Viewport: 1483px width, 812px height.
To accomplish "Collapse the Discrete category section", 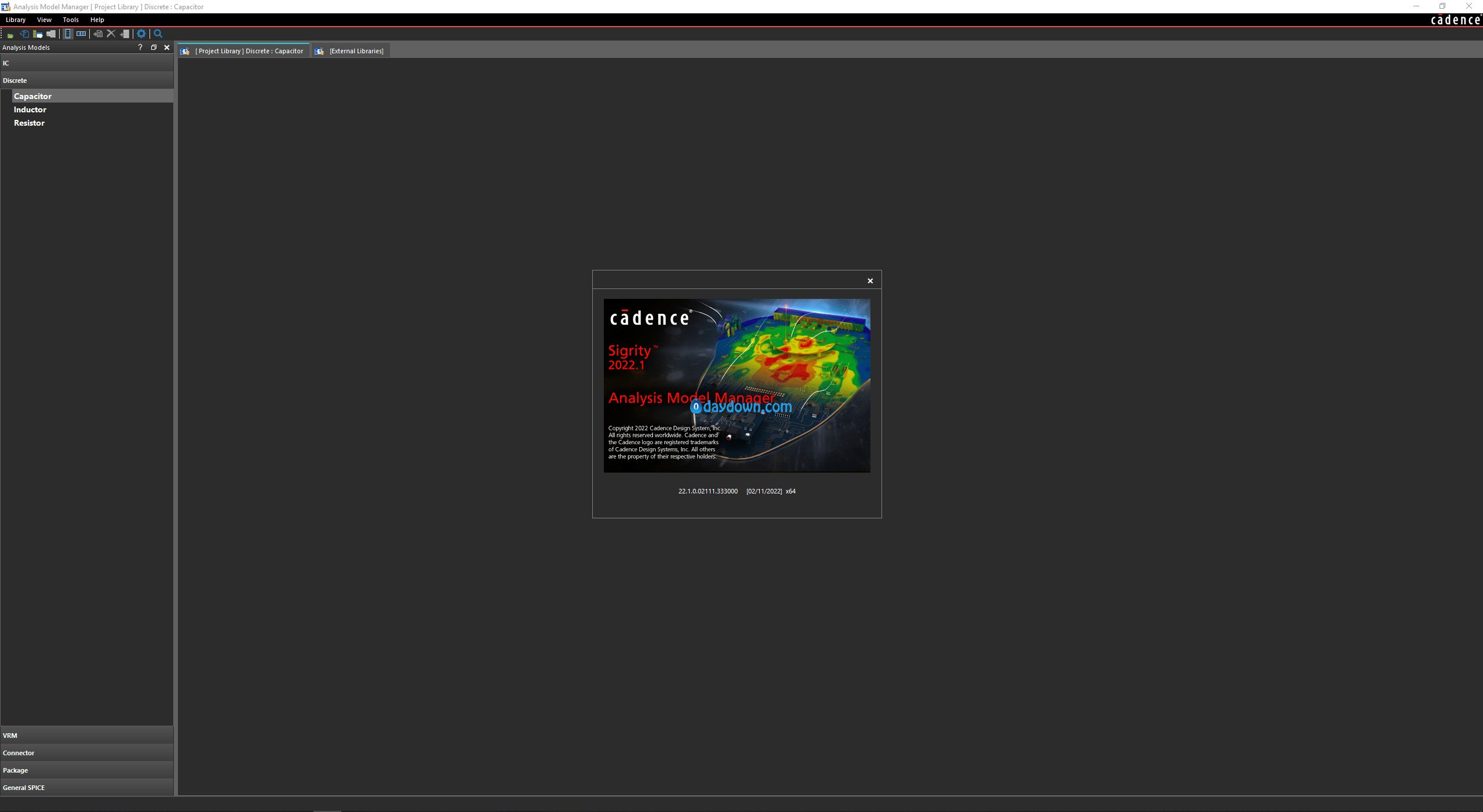I will 87,81.
